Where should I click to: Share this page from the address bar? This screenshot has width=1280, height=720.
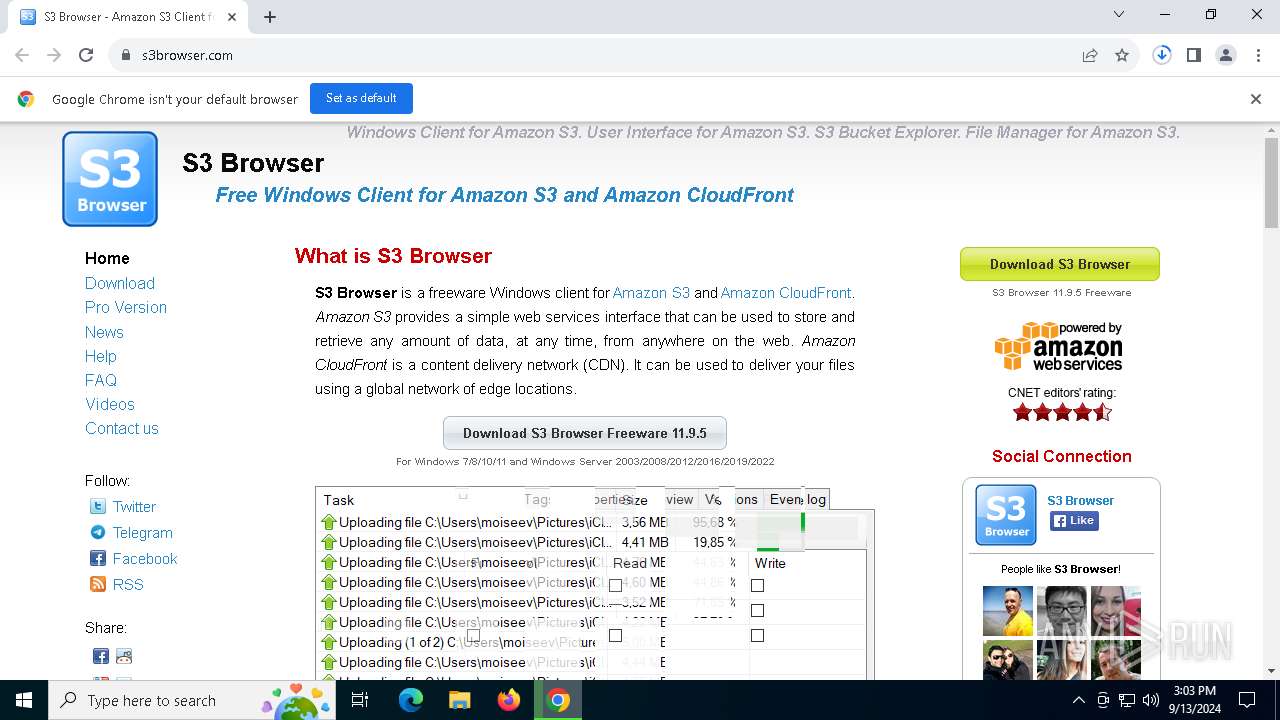pos(1090,55)
